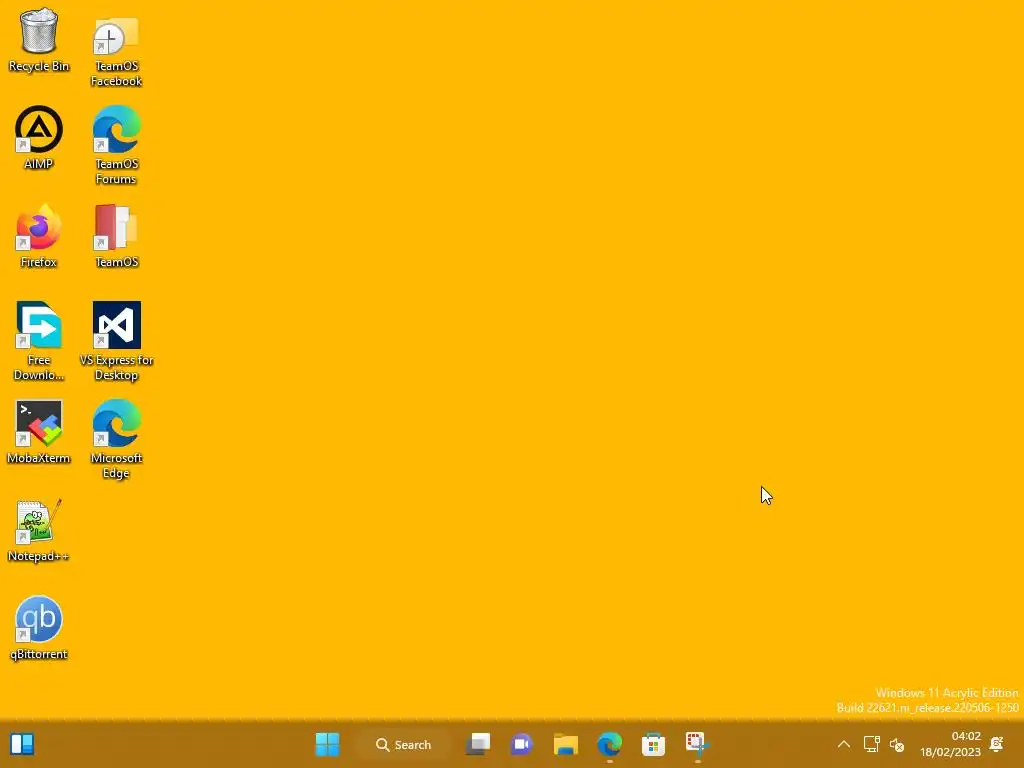Select the TeamOS Forums shortcut
This screenshot has width=1024, height=768.
coord(116,146)
